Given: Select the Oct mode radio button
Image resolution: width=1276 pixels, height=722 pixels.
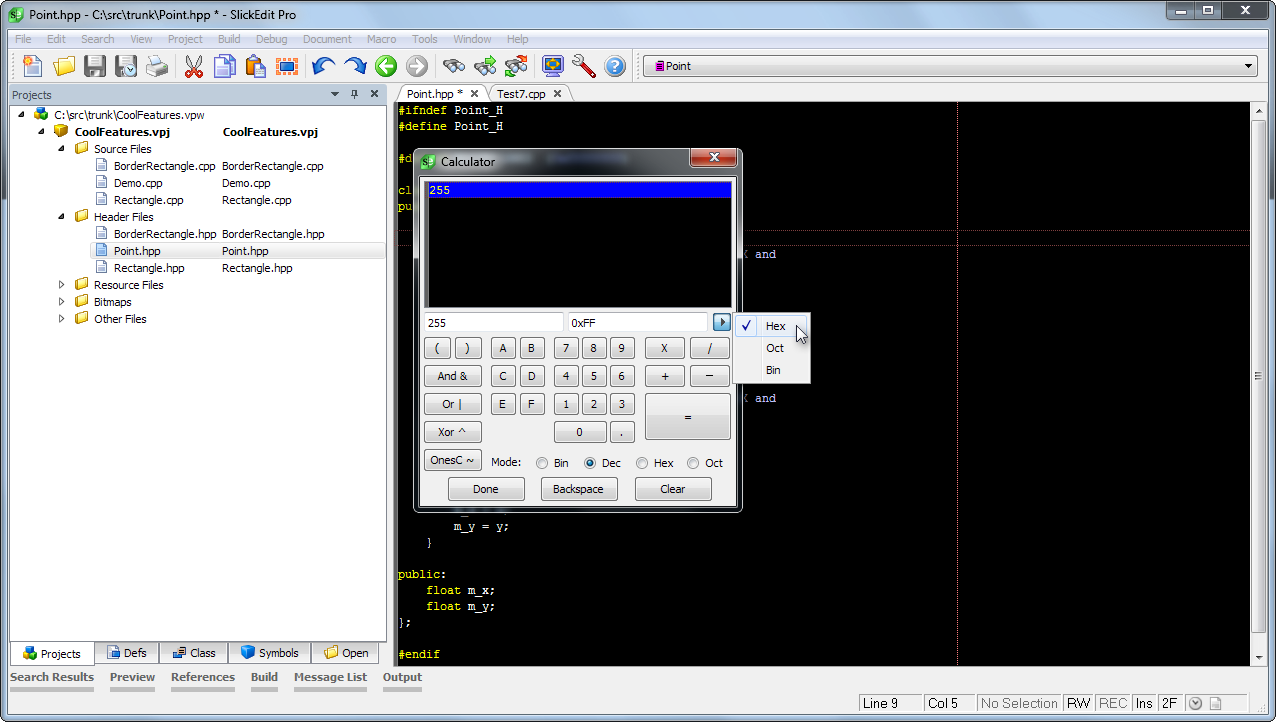Looking at the screenshot, I should pyautogui.click(x=693, y=463).
